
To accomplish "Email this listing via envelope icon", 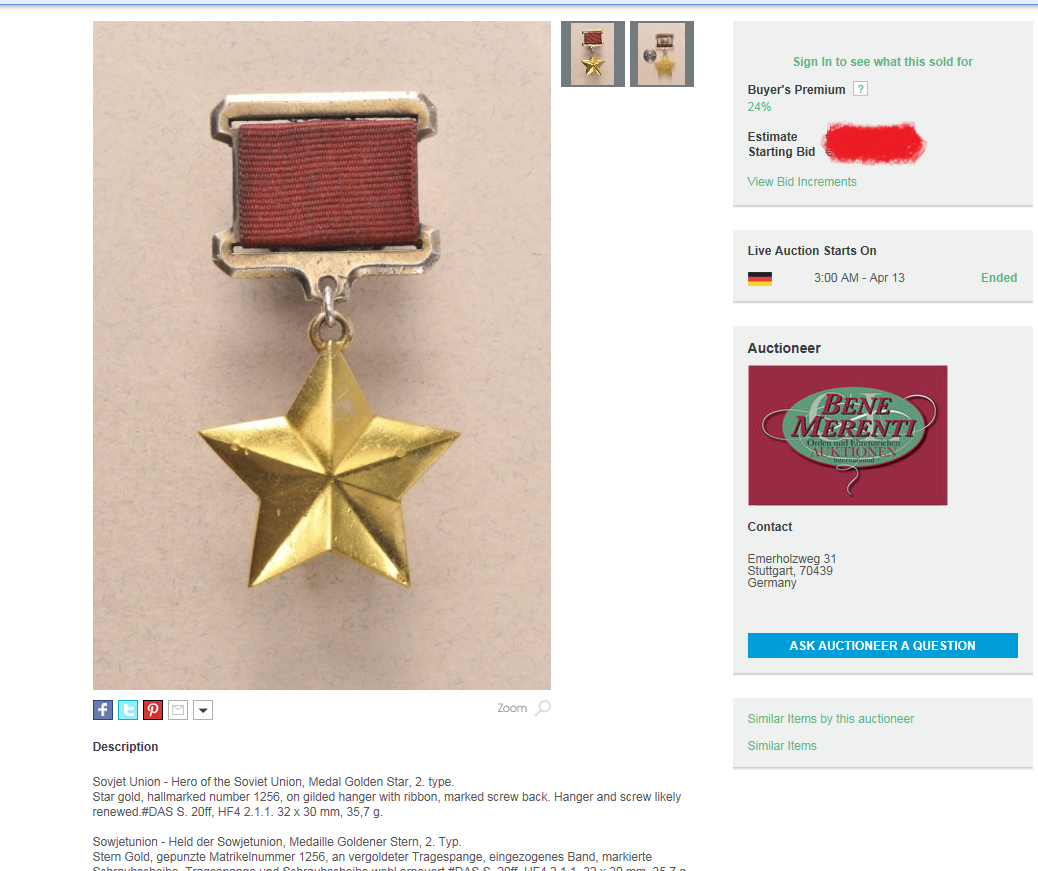I will [x=178, y=710].
